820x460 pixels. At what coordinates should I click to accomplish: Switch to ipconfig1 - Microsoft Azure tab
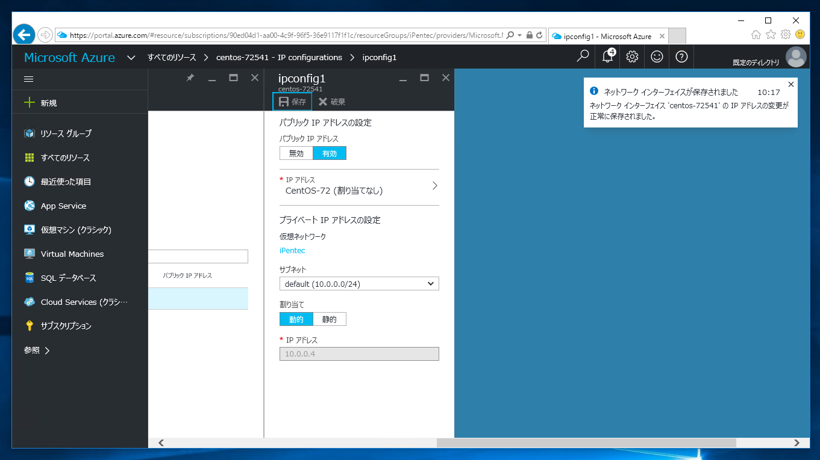(x=607, y=36)
